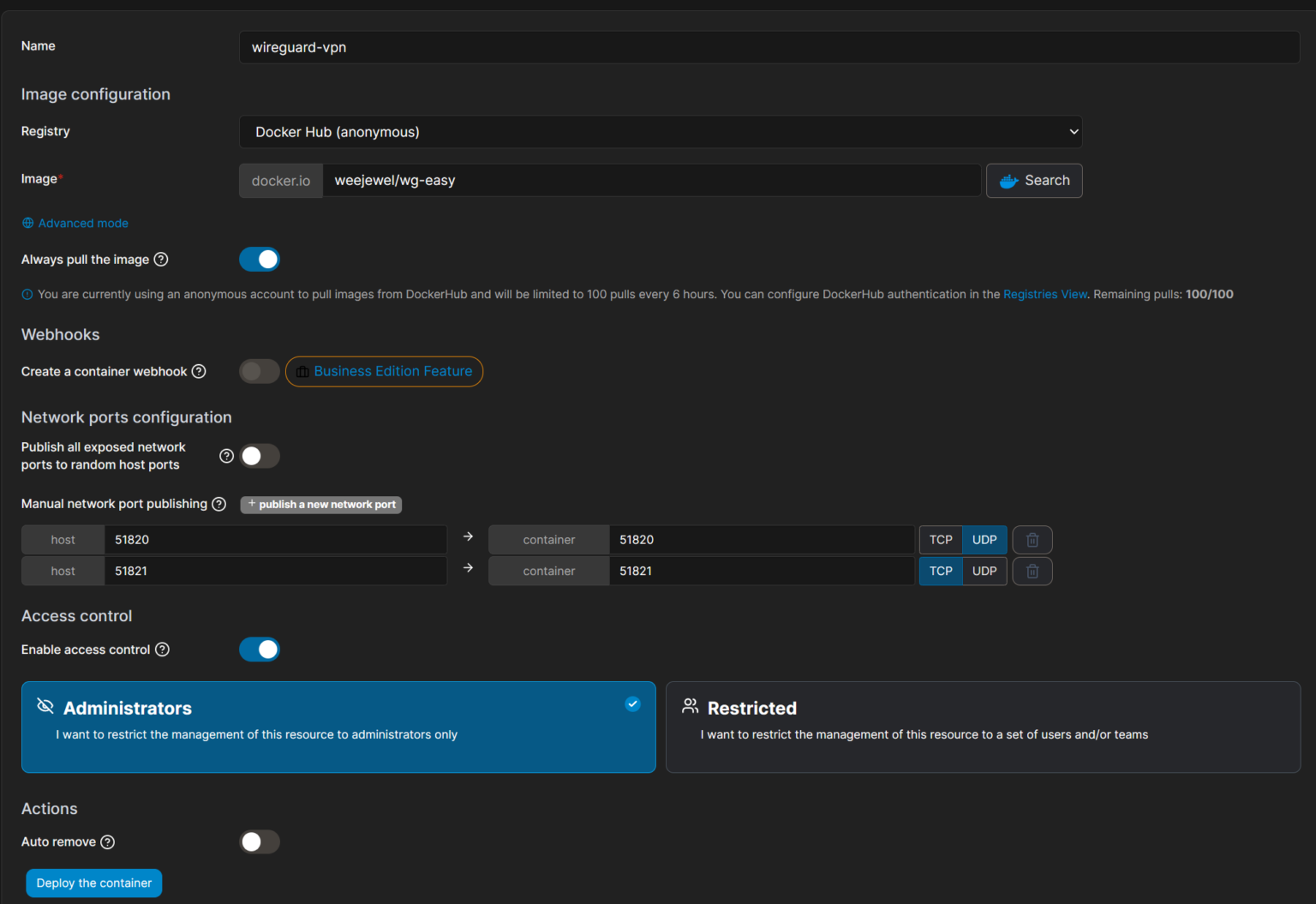Toggle publishing all exposed ports to random host ports
Image resolution: width=1316 pixels, height=904 pixels.
[260, 456]
